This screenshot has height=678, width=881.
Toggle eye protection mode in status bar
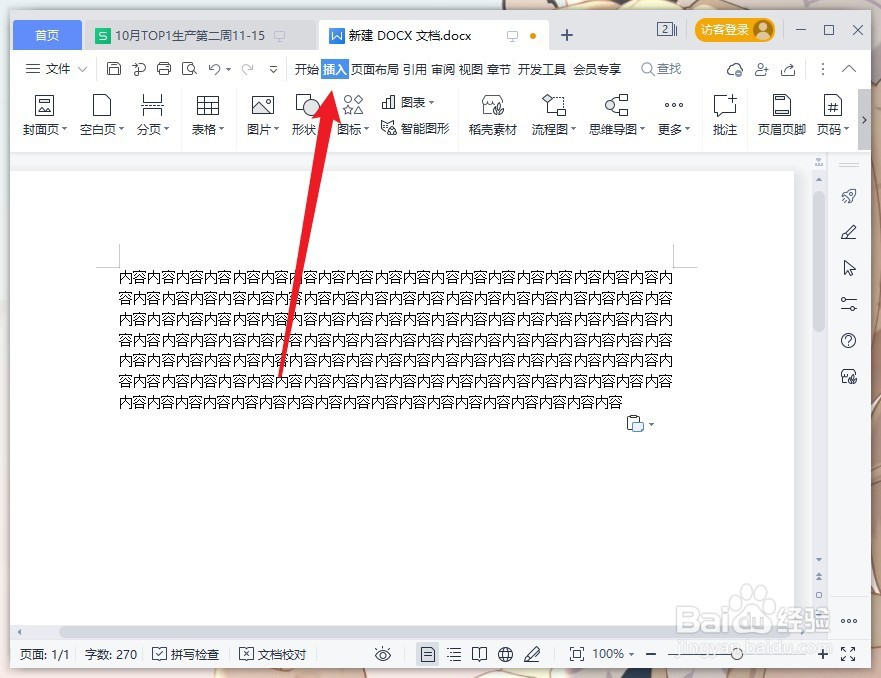click(383, 654)
